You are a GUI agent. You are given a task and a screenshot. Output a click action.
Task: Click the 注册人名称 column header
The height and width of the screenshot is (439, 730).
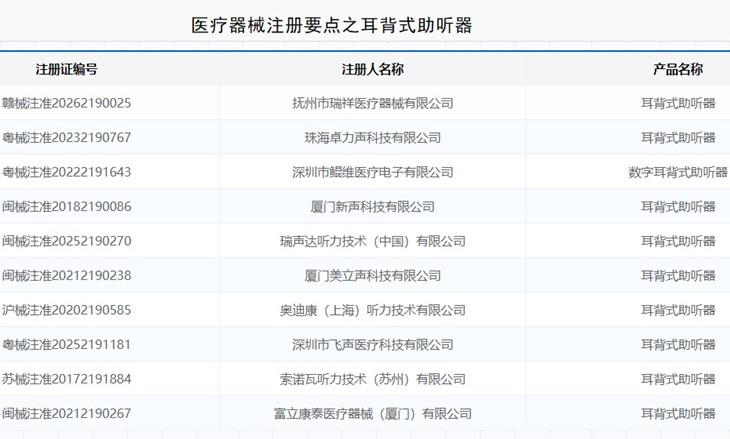[x=372, y=69]
